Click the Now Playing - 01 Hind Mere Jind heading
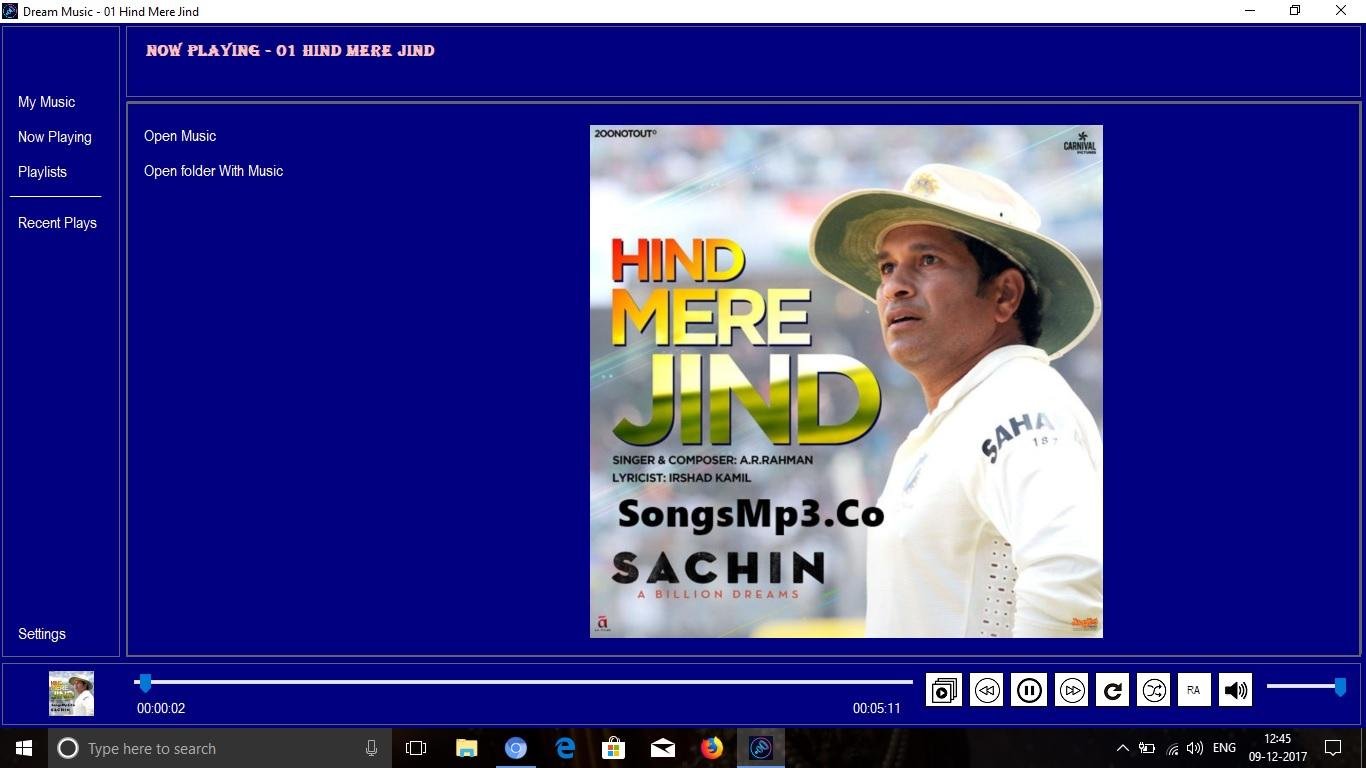Screen dimensions: 1366x768 [x=290, y=50]
